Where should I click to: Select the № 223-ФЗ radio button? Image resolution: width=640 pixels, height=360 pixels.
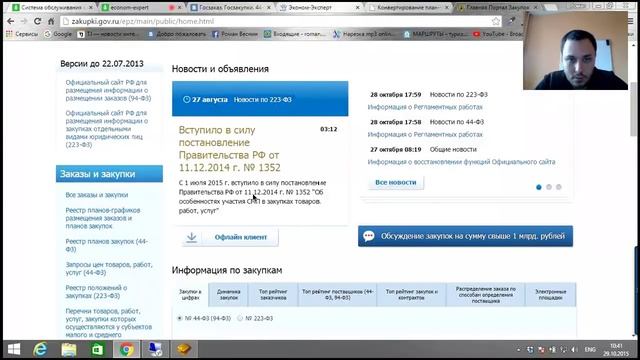[x=240, y=318]
